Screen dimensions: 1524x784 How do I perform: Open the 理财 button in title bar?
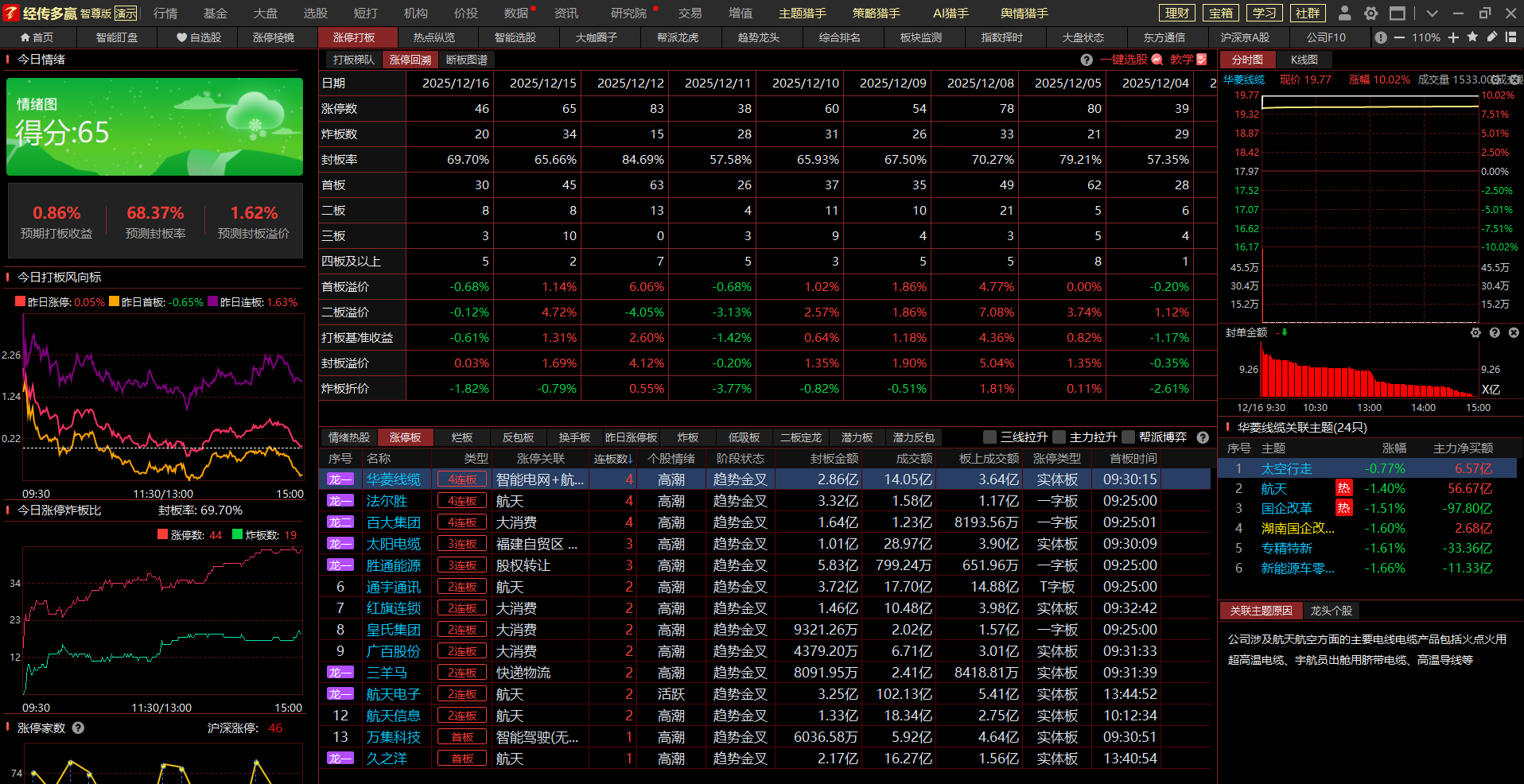coord(1177,13)
